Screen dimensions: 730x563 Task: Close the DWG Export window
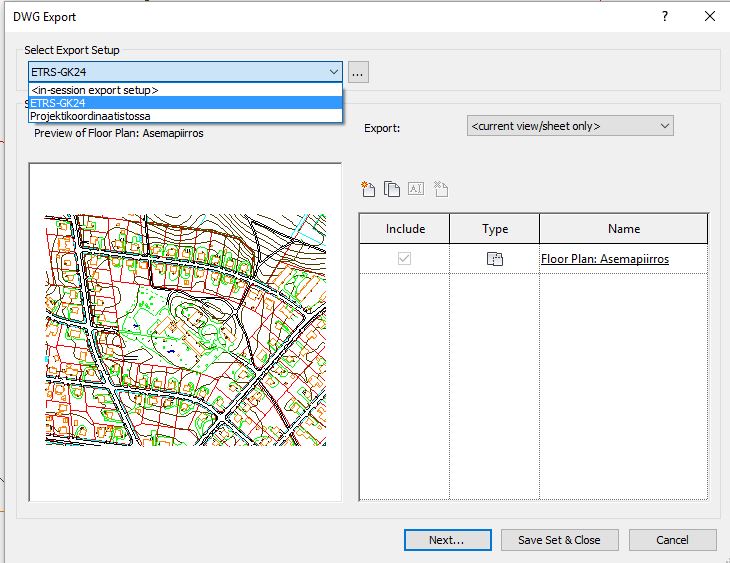tap(710, 16)
